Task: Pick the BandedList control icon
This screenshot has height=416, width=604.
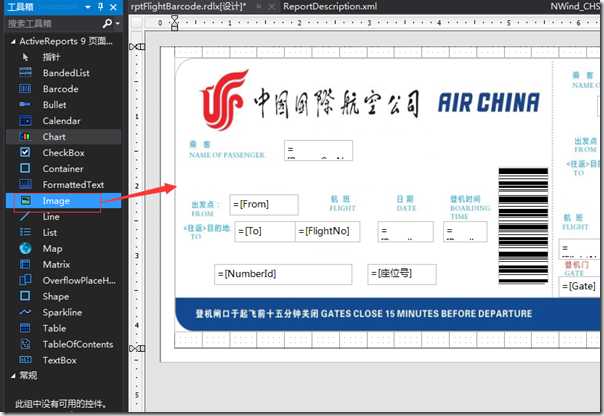Action: pyautogui.click(x=25, y=73)
